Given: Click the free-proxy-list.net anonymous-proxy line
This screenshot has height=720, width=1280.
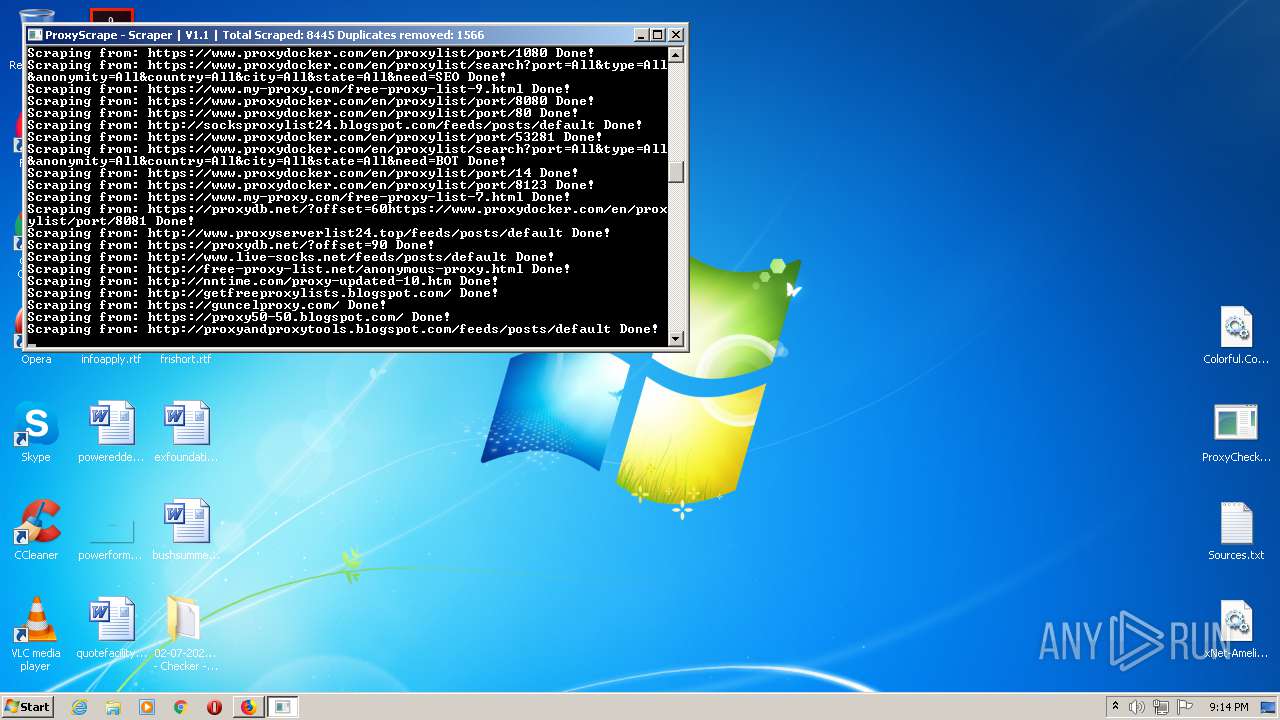Looking at the screenshot, I should click(x=299, y=269).
